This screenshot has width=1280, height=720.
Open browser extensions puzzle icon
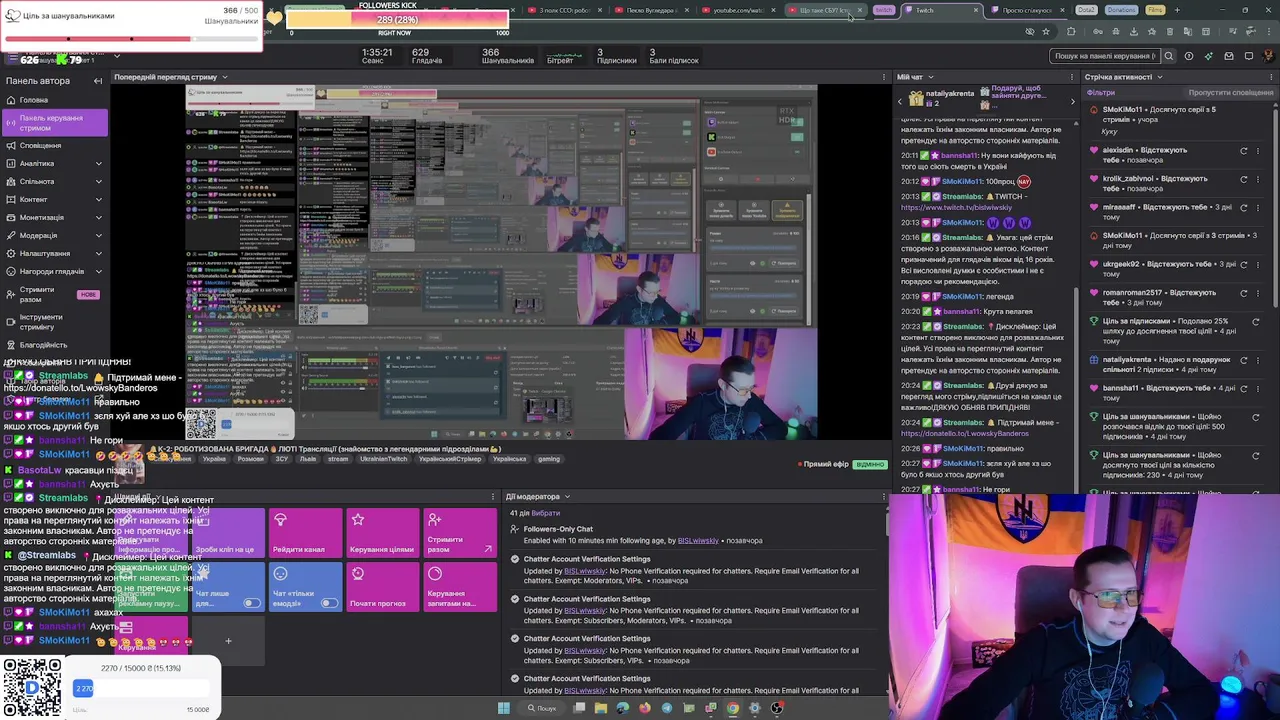pos(1071,31)
